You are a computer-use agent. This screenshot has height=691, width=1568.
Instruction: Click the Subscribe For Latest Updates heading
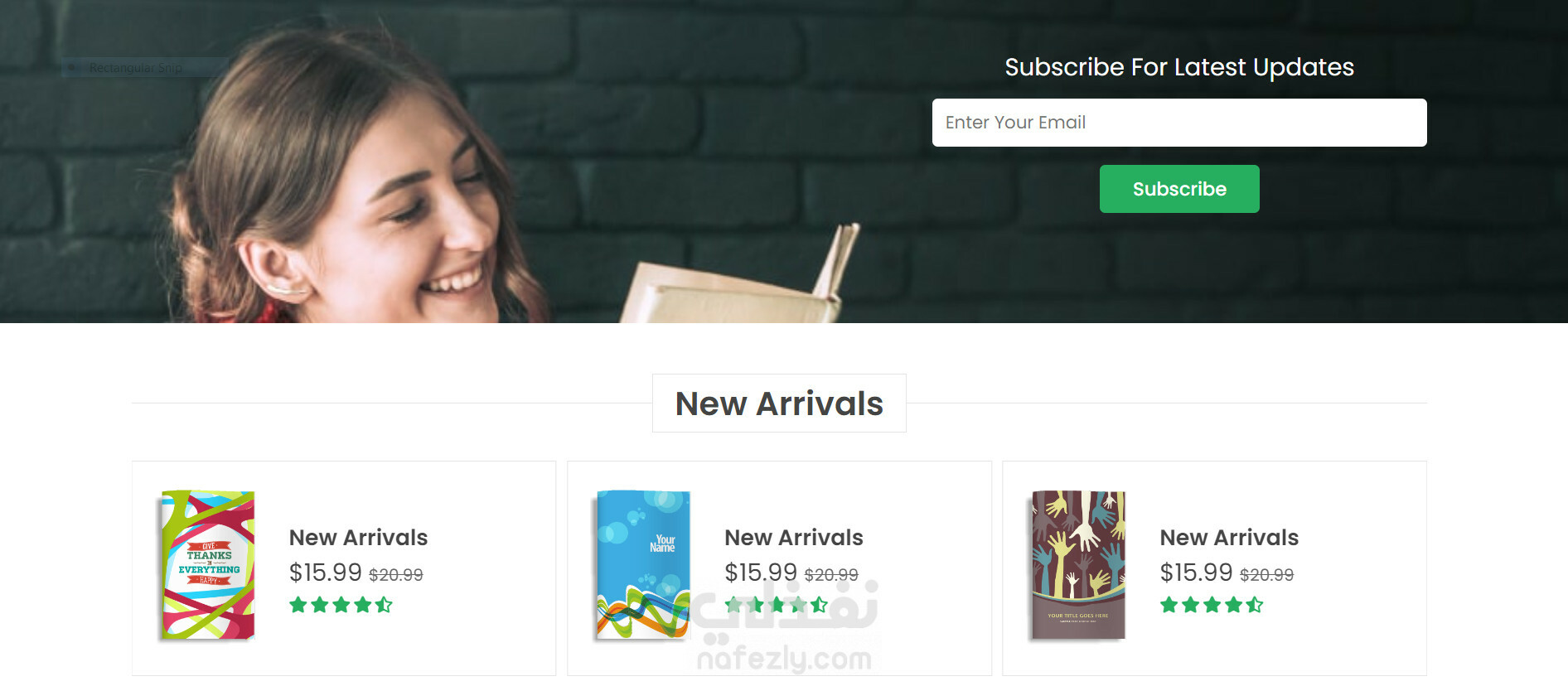tap(1179, 67)
